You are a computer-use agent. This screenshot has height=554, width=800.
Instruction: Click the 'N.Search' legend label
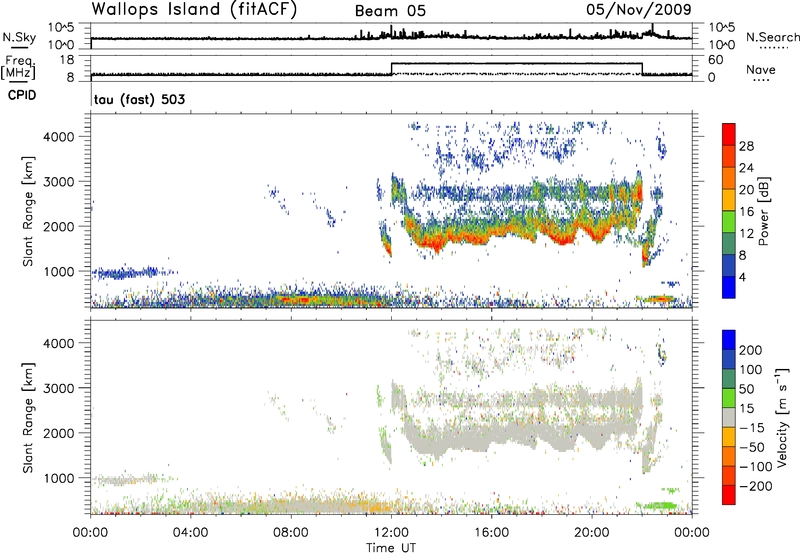pyautogui.click(x=772, y=37)
